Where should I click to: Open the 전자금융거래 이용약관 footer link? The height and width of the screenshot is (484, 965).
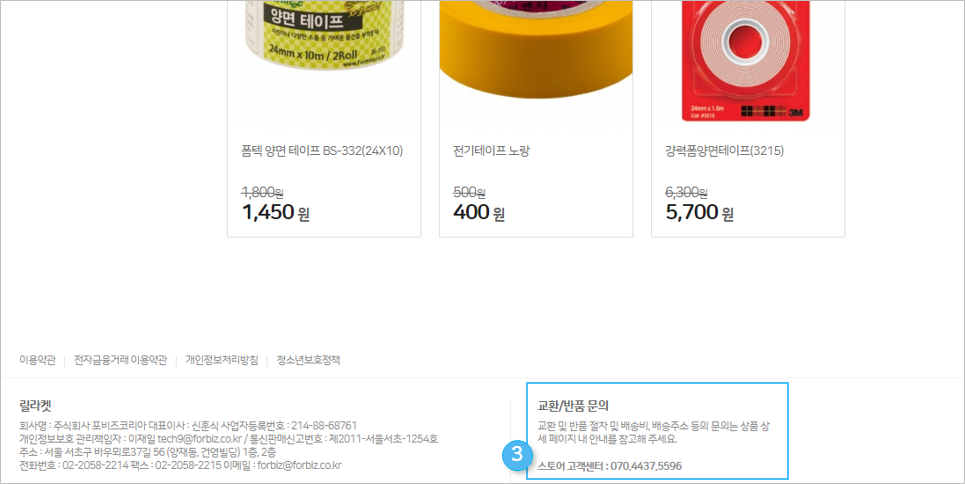point(121,360)
